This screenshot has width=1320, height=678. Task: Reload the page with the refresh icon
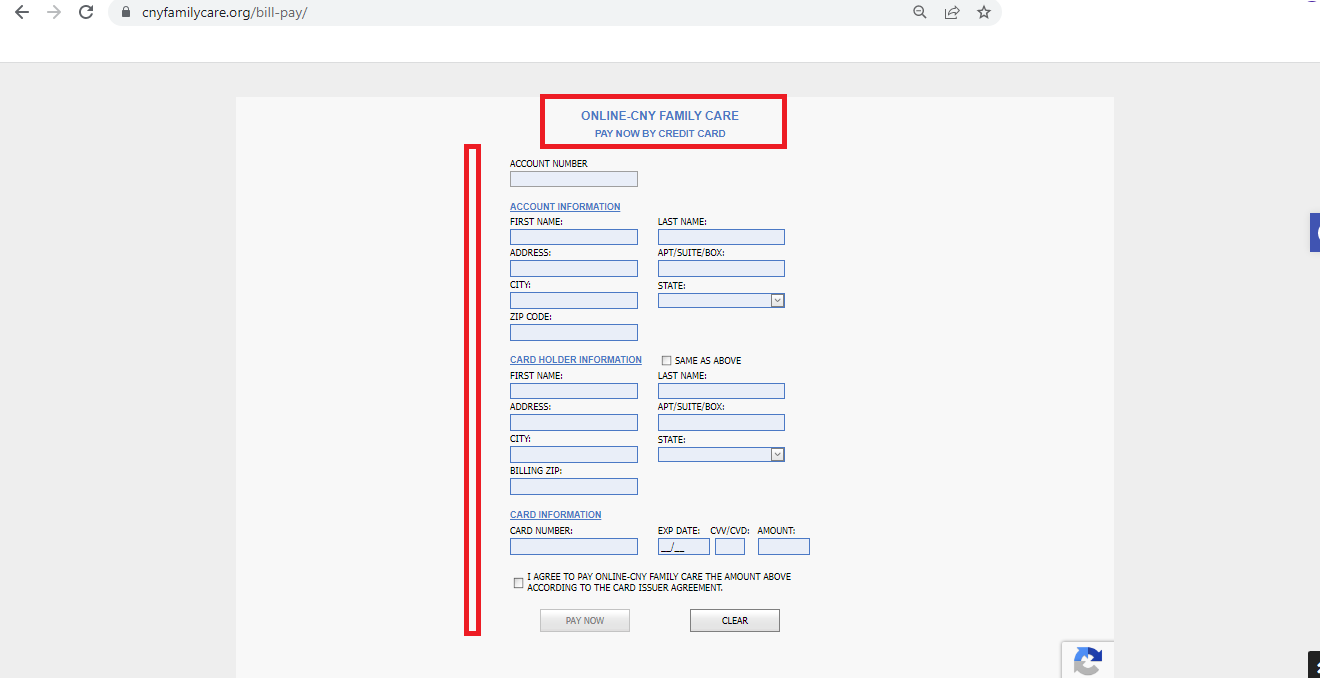85,13
